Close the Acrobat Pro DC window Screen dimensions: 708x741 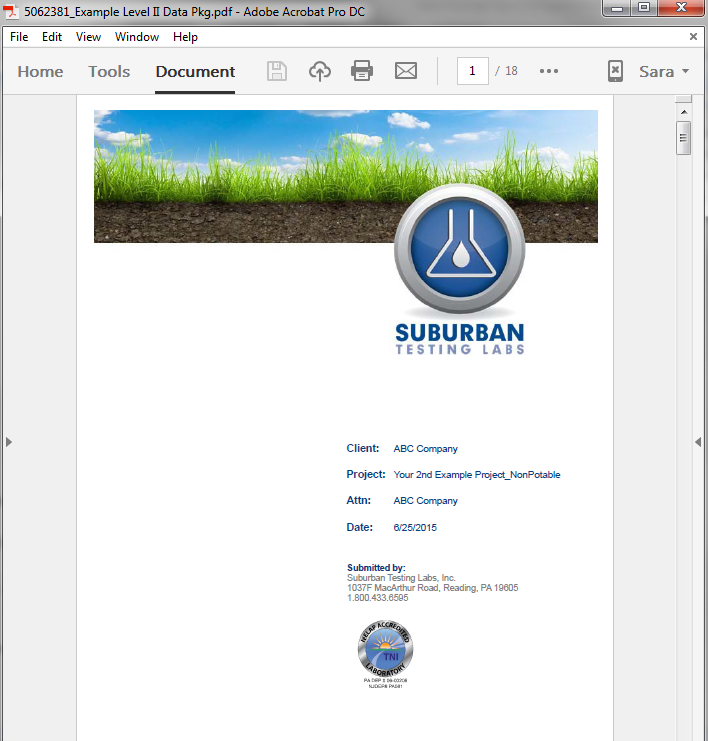(681, 8)
